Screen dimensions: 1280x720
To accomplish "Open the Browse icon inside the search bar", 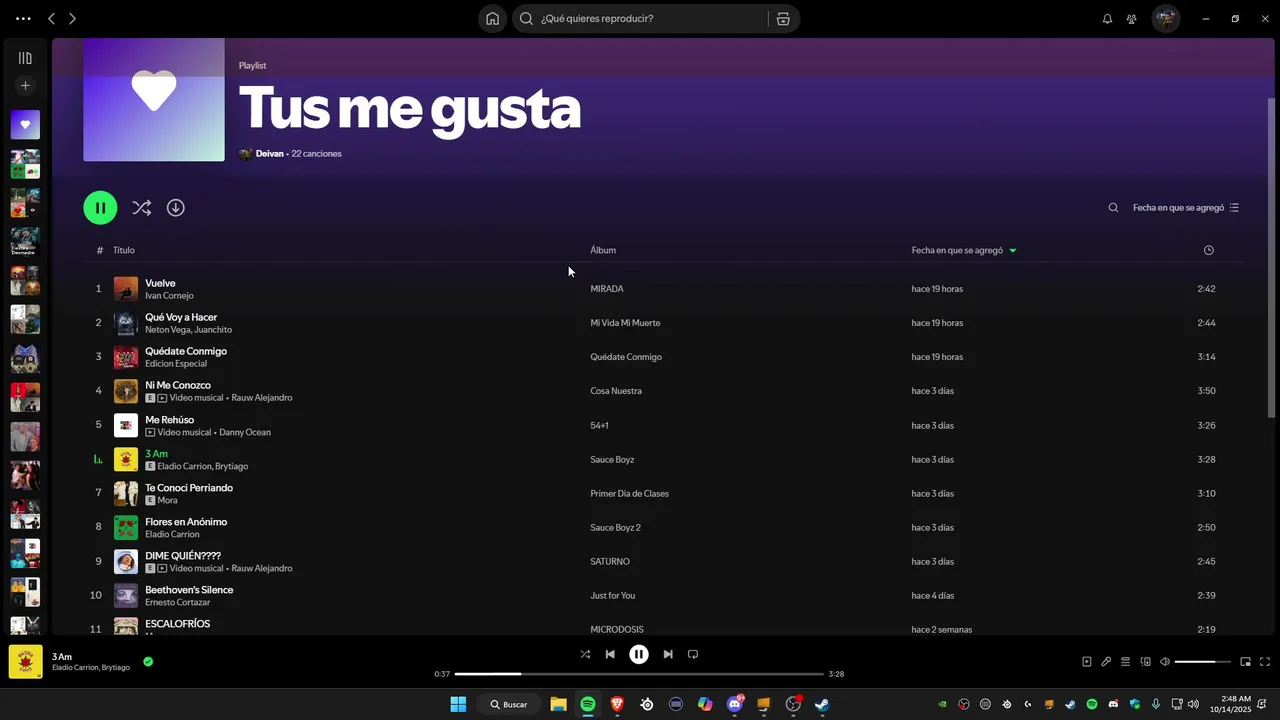I will coord(783,19).
